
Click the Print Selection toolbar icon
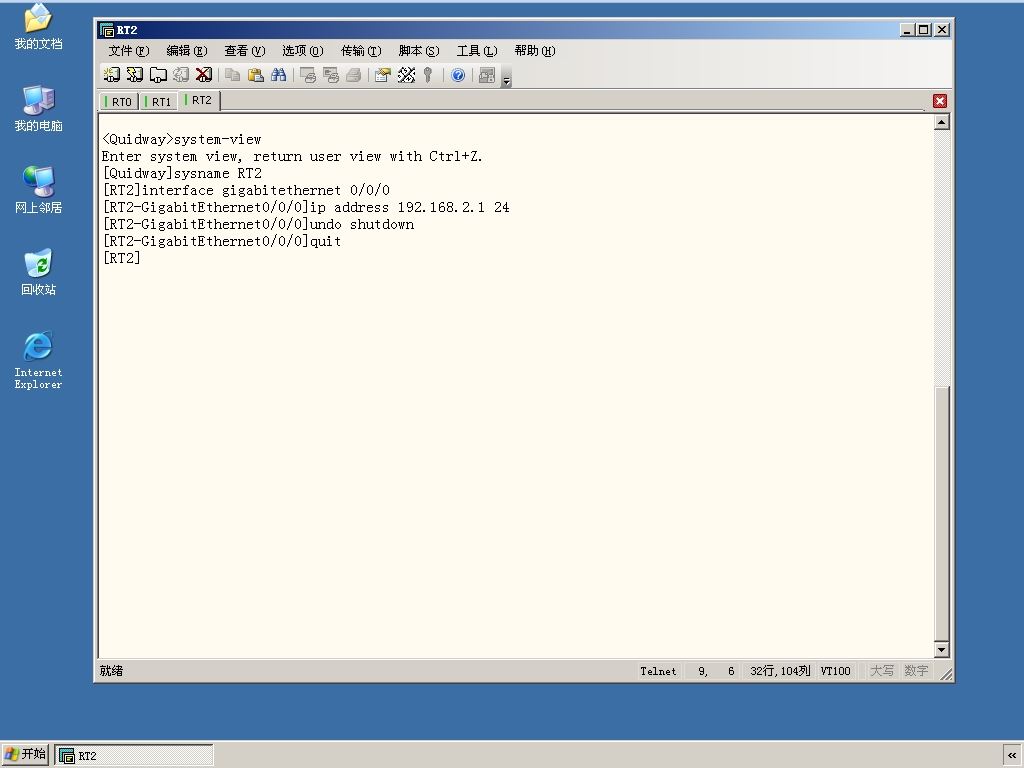tap(330, 75)
